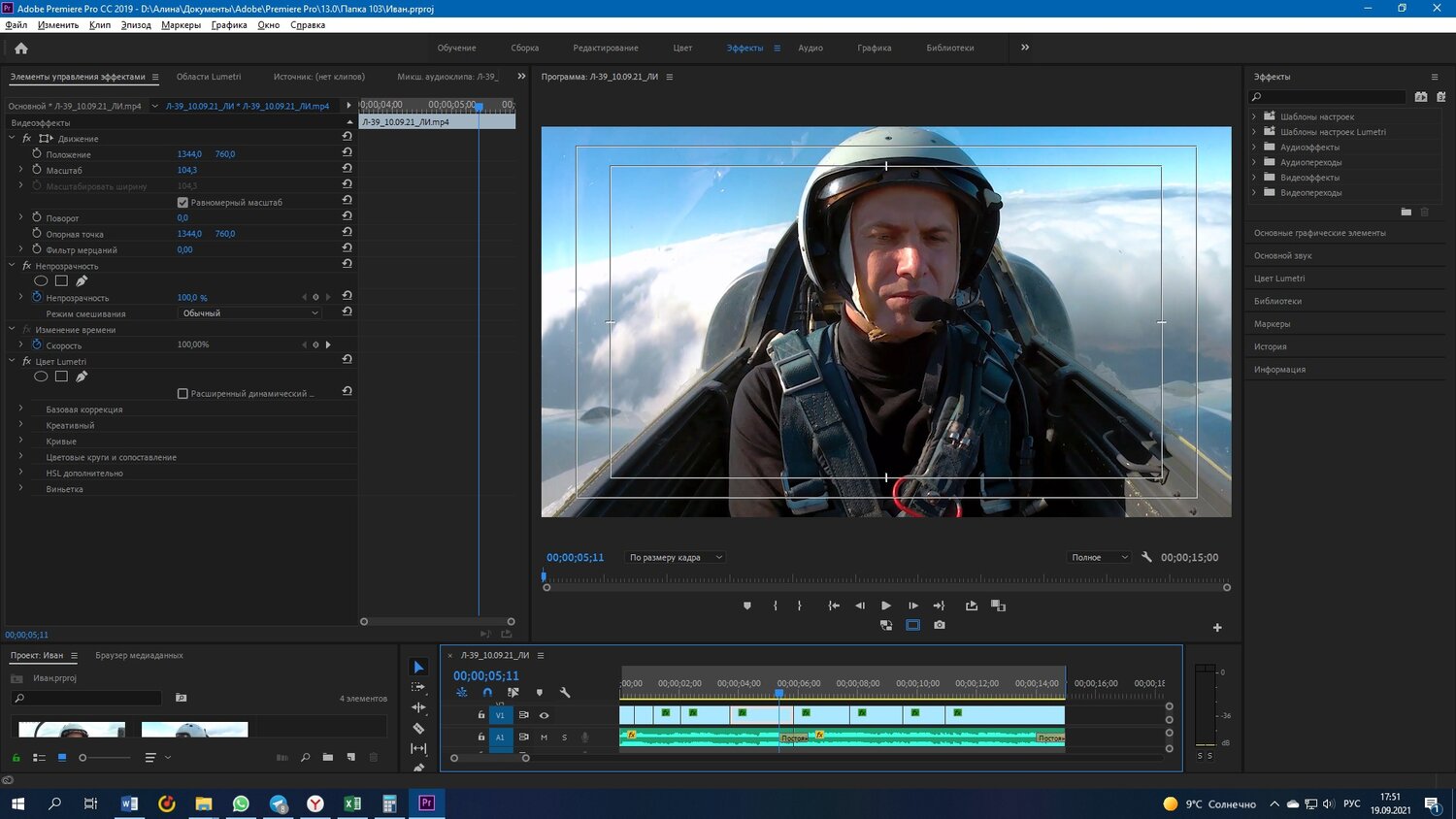Switch to the Цвет workspace tab
The image size is (1456, 819).
682,48
